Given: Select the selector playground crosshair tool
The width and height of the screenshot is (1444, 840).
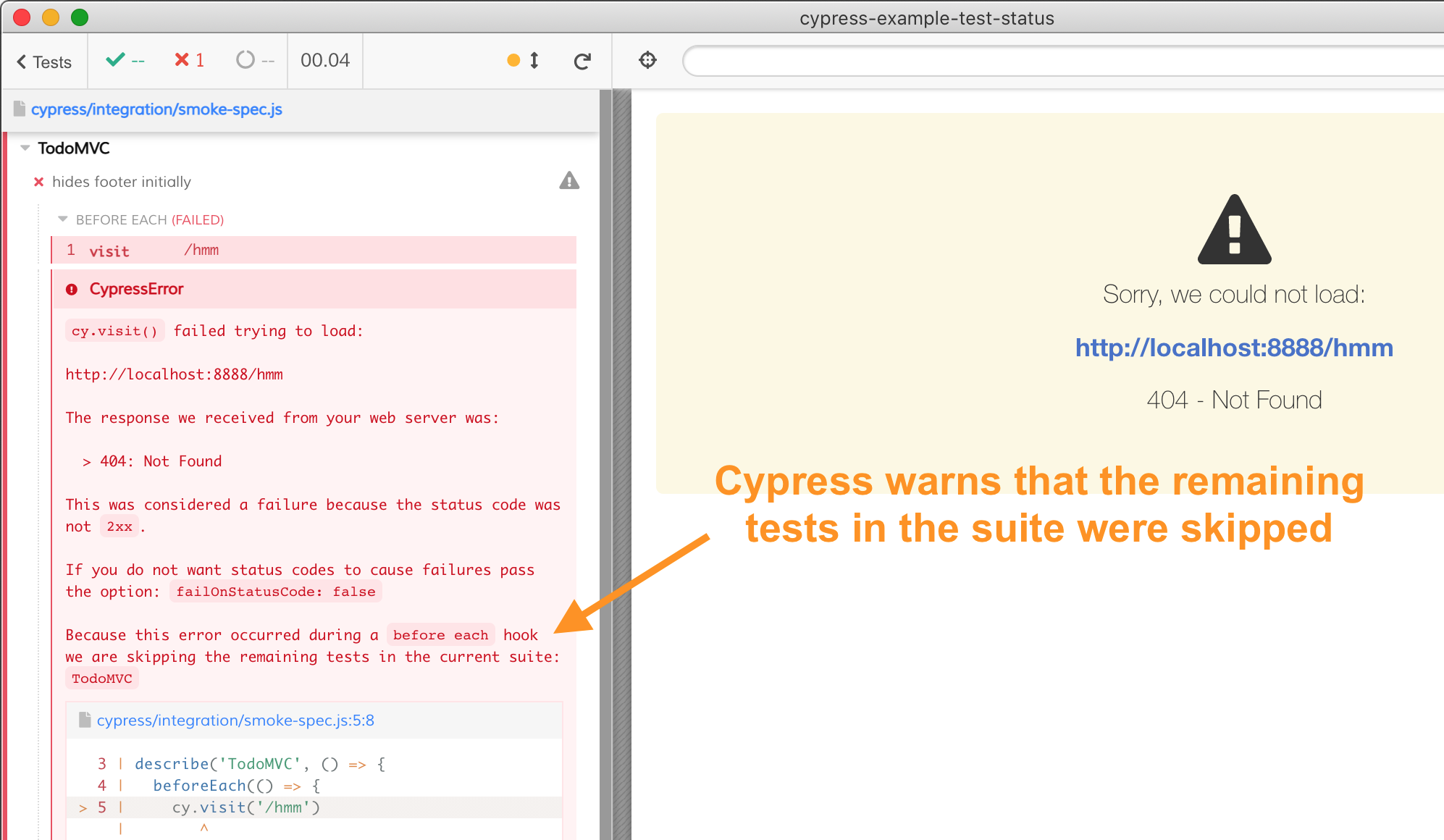Looking at the screenshot, I should 647,61.
